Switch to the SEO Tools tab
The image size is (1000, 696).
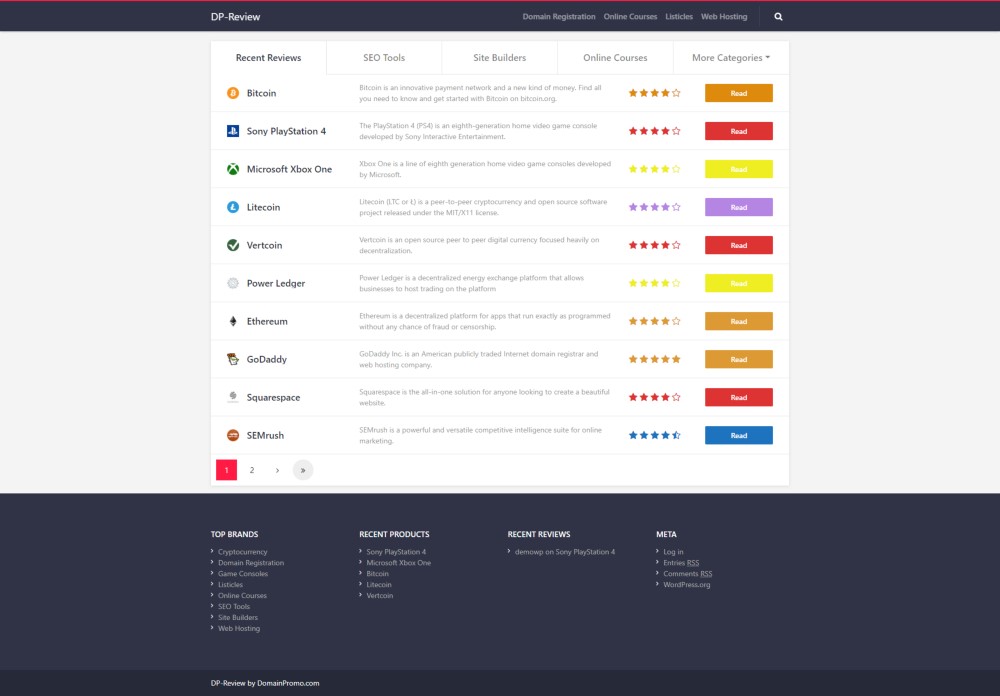pos(384,57)
